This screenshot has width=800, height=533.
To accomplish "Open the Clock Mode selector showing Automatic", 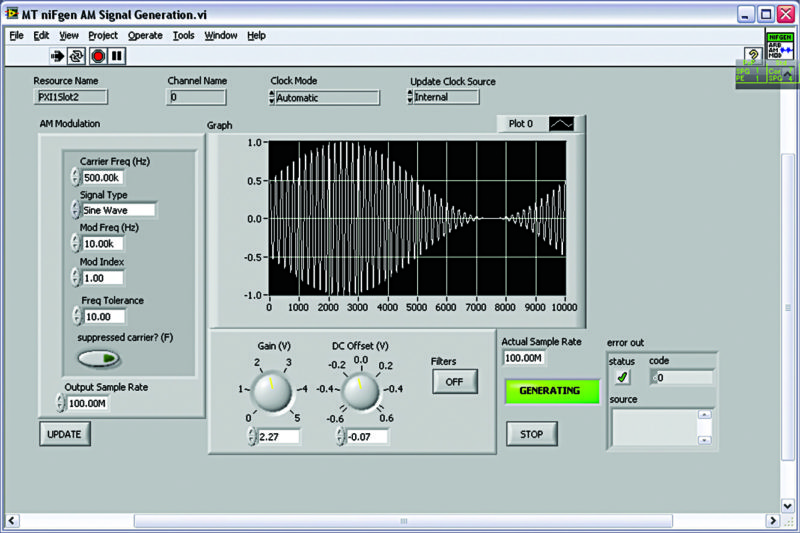I will tap(326, 98).
